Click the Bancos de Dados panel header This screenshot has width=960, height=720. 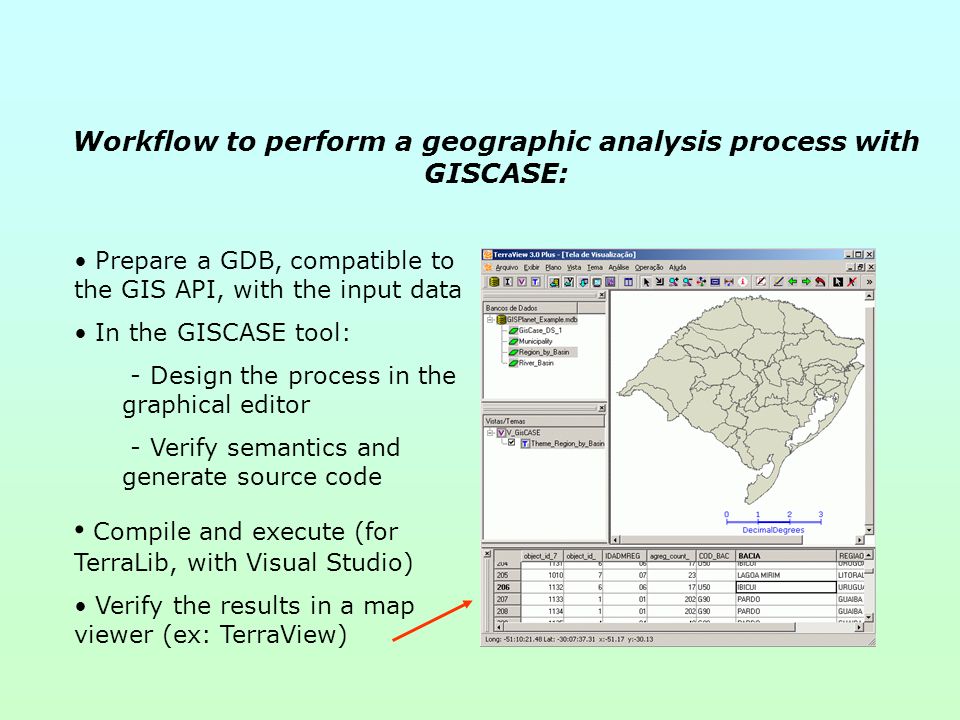click(x=530, y=308)
